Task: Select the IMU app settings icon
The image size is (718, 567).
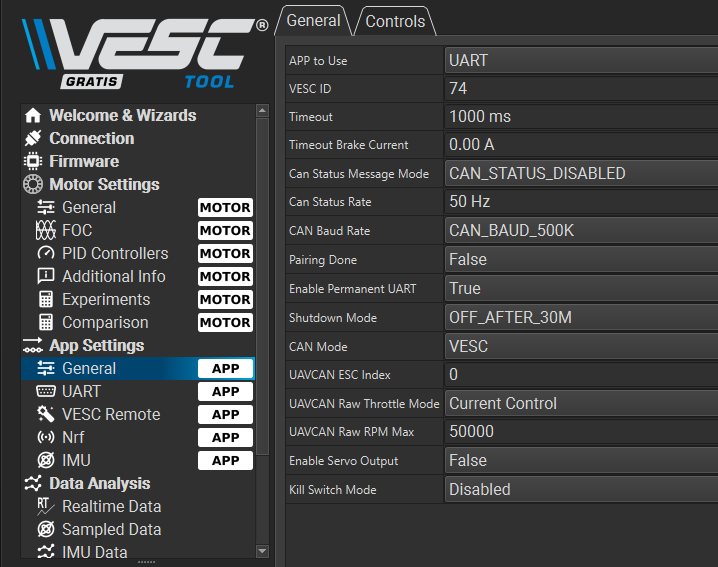Action: 46,460
